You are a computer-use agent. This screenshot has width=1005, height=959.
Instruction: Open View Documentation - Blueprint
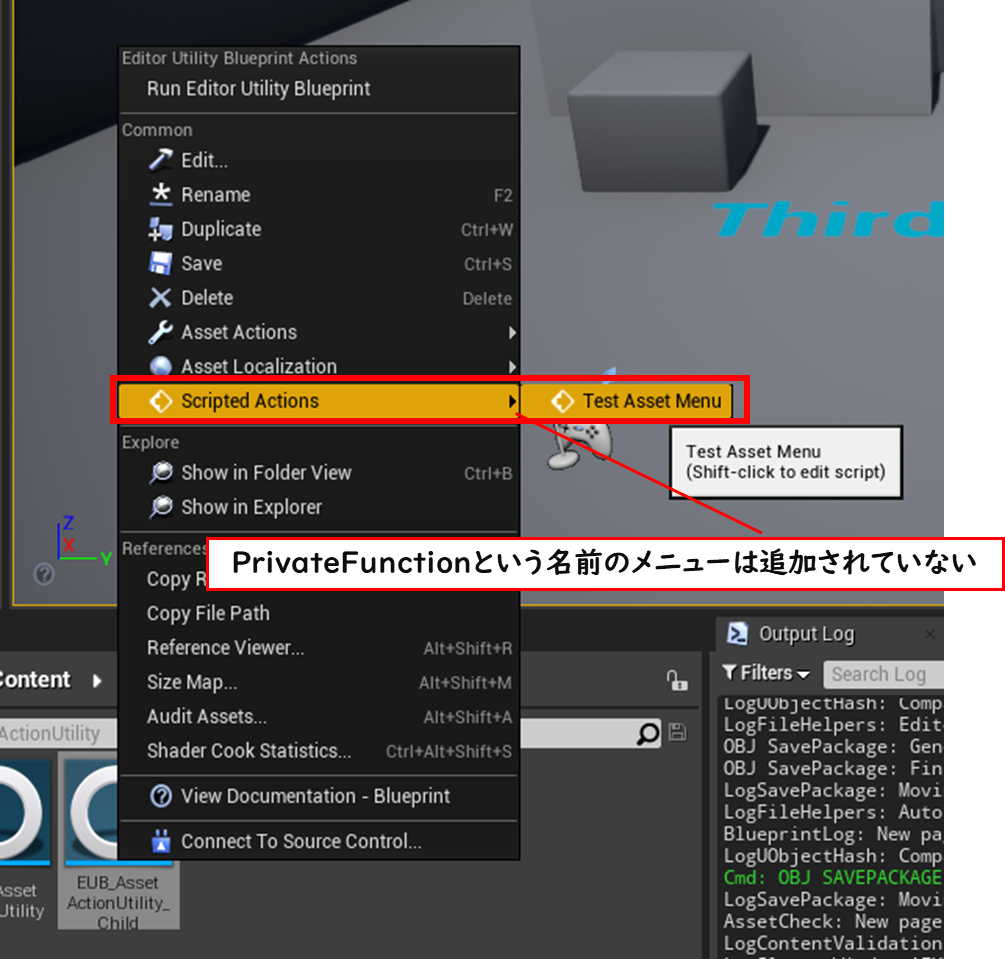click(319, 796)
